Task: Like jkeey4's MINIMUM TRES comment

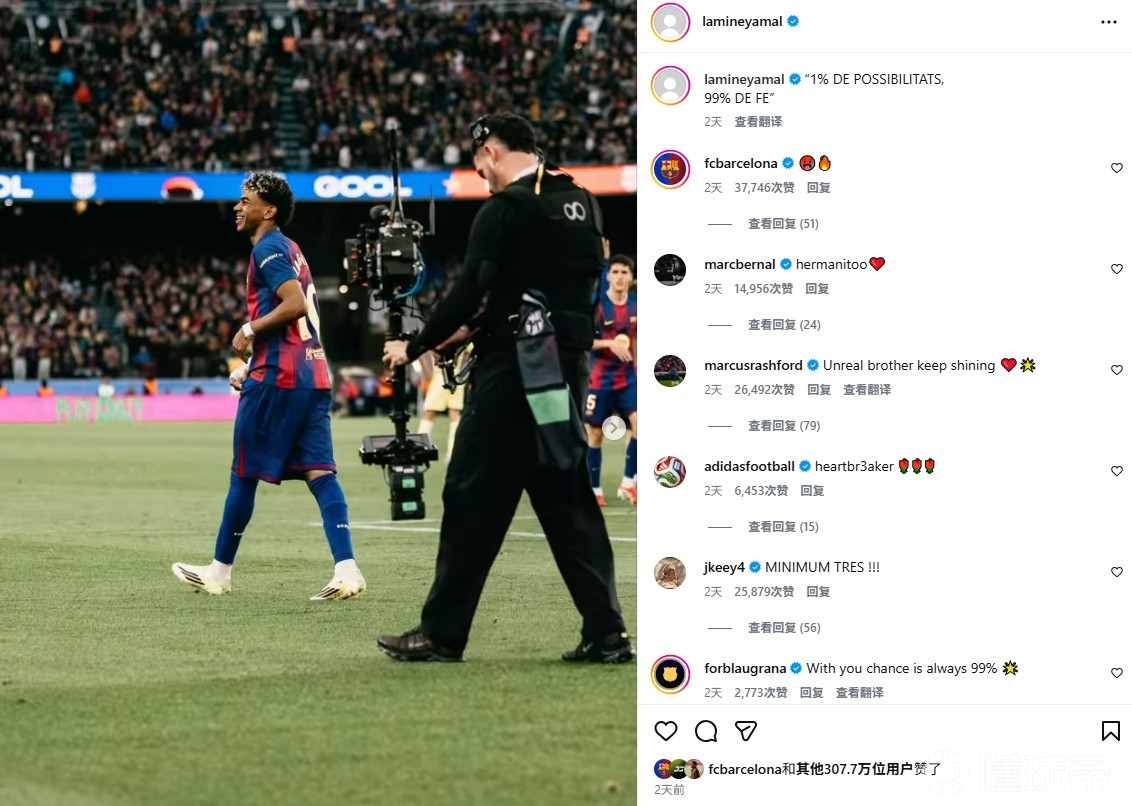Action: tap(1117, 572)
